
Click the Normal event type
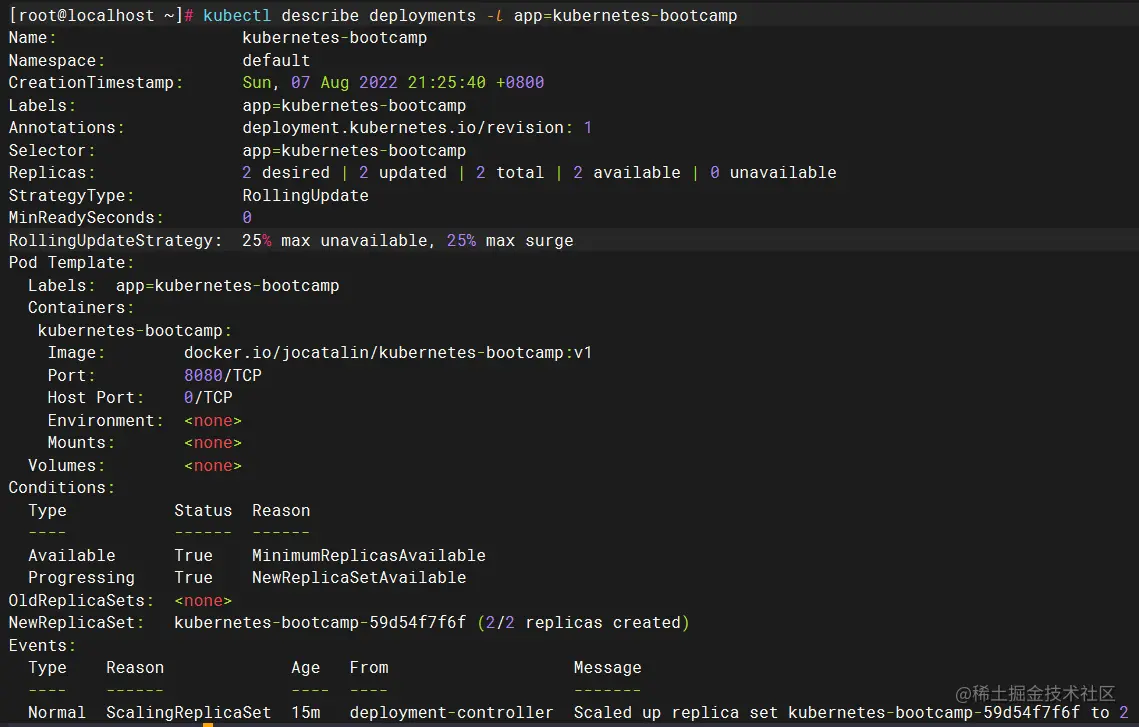pos(57,713)
